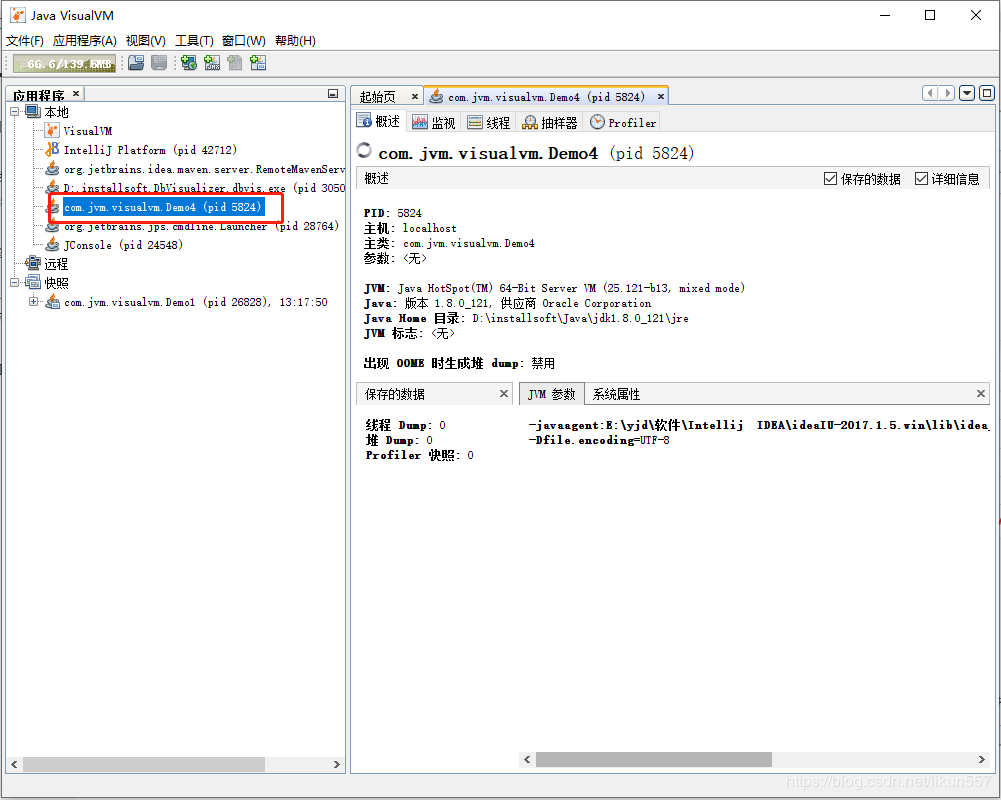Click JVM arguments scrollbar left arrow

527,759
